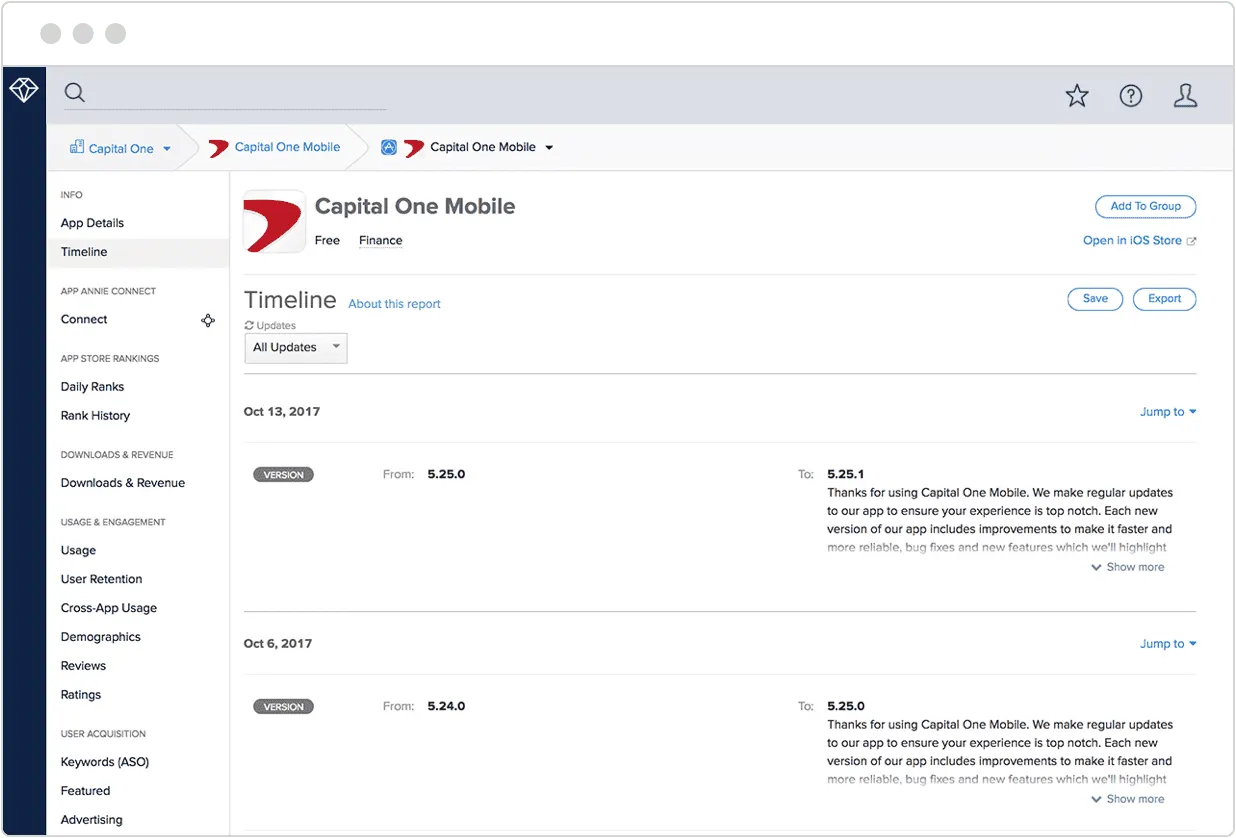Expand Show more for version 5.25.0 notes
Screen dimensions: 1236x838
1128,799
